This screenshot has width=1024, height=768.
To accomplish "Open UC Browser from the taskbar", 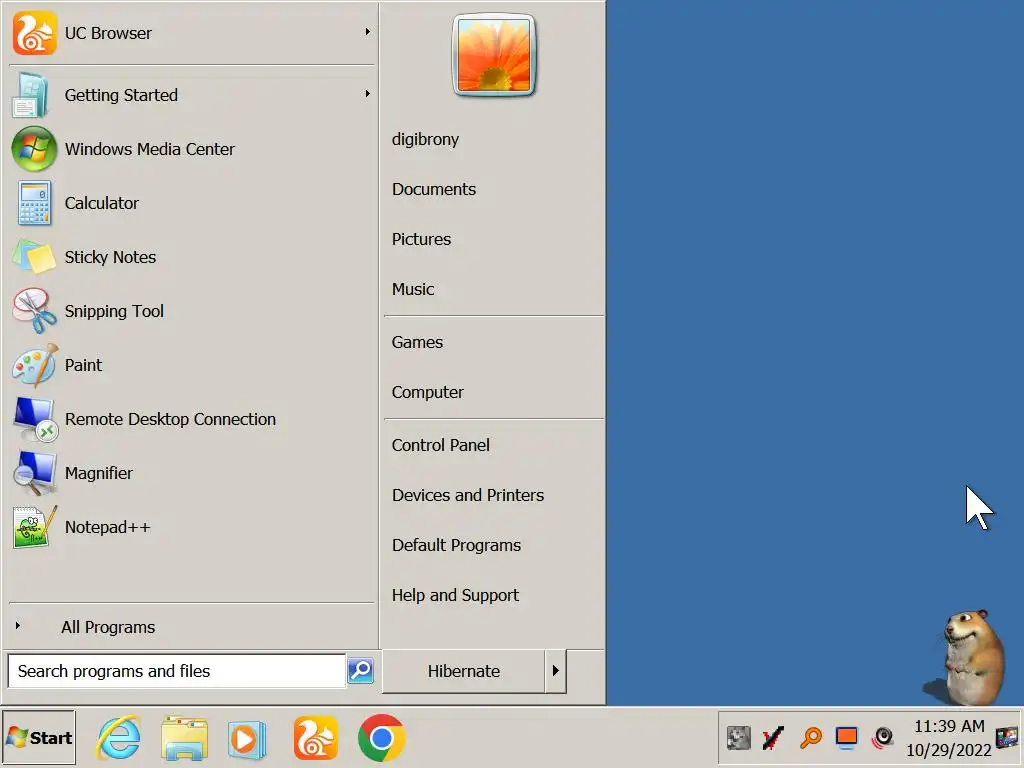I will [x=315, y=738].
